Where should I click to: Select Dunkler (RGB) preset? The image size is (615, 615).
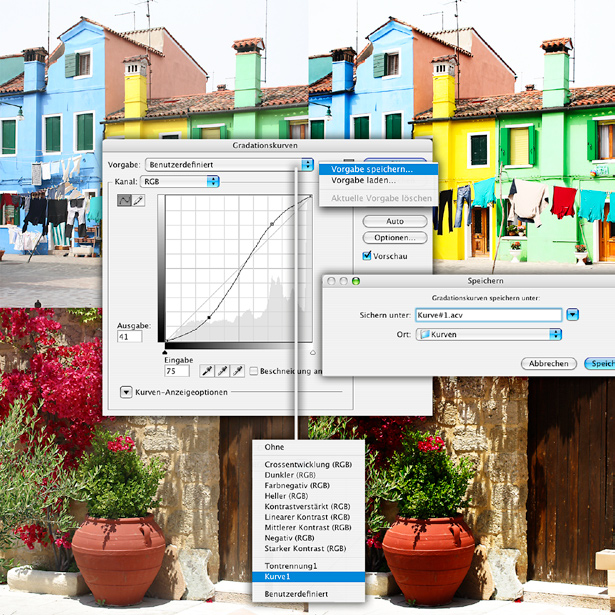click(x=308, y=475)
